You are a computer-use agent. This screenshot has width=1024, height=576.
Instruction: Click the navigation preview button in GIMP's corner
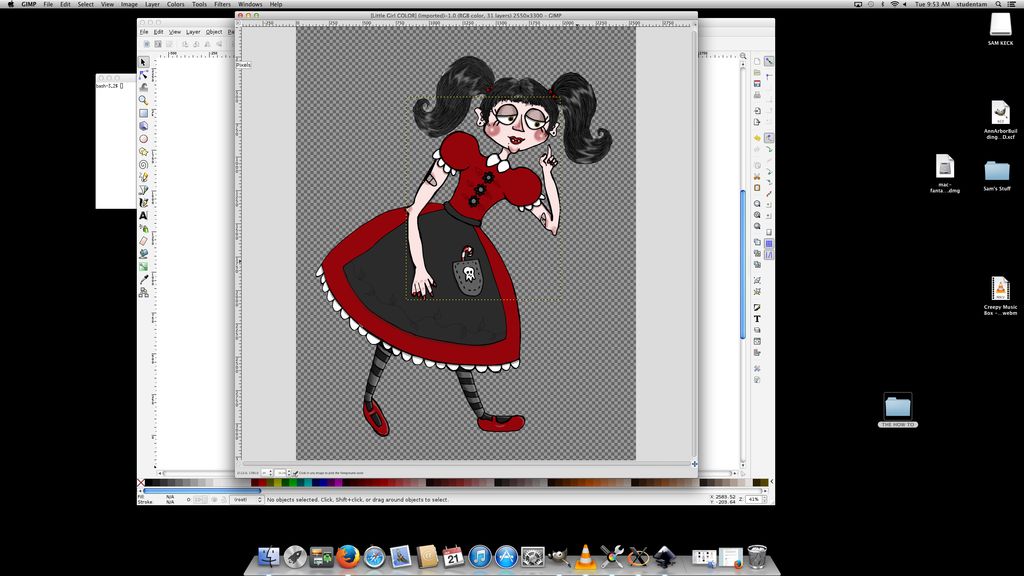tap(695, 463)
